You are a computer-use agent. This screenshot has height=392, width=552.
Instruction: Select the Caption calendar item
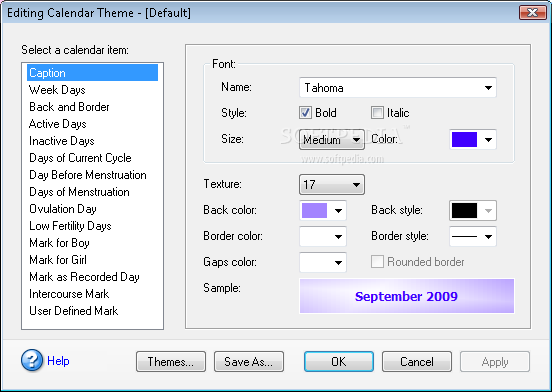92,72
